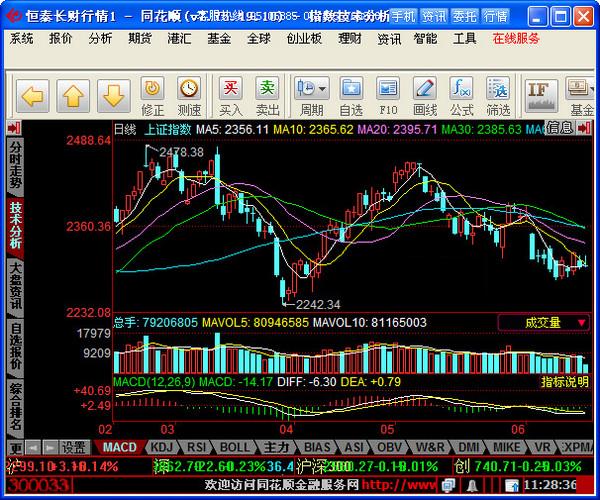Click the 资讯 title bar button
Image resolution: width=600 pixels, height=500 pixels.
point(434,16)
